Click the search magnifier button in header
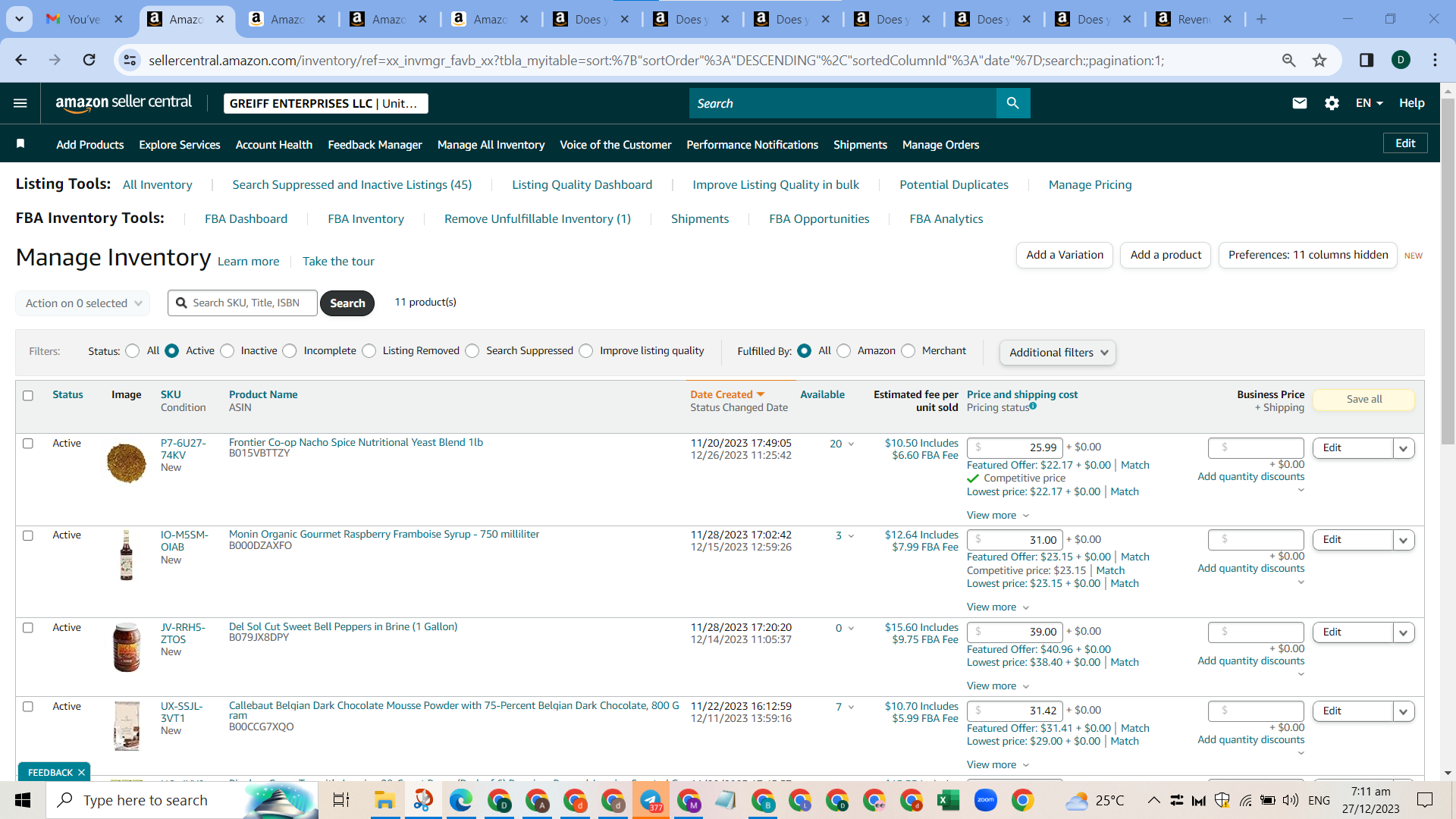The image size is (1456, 819). click(1012, 103)
